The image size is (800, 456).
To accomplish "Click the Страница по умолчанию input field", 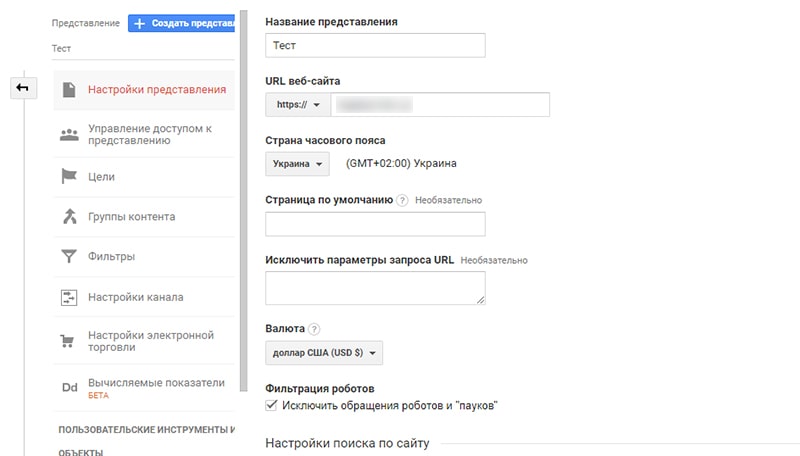I will coord(375,224).
